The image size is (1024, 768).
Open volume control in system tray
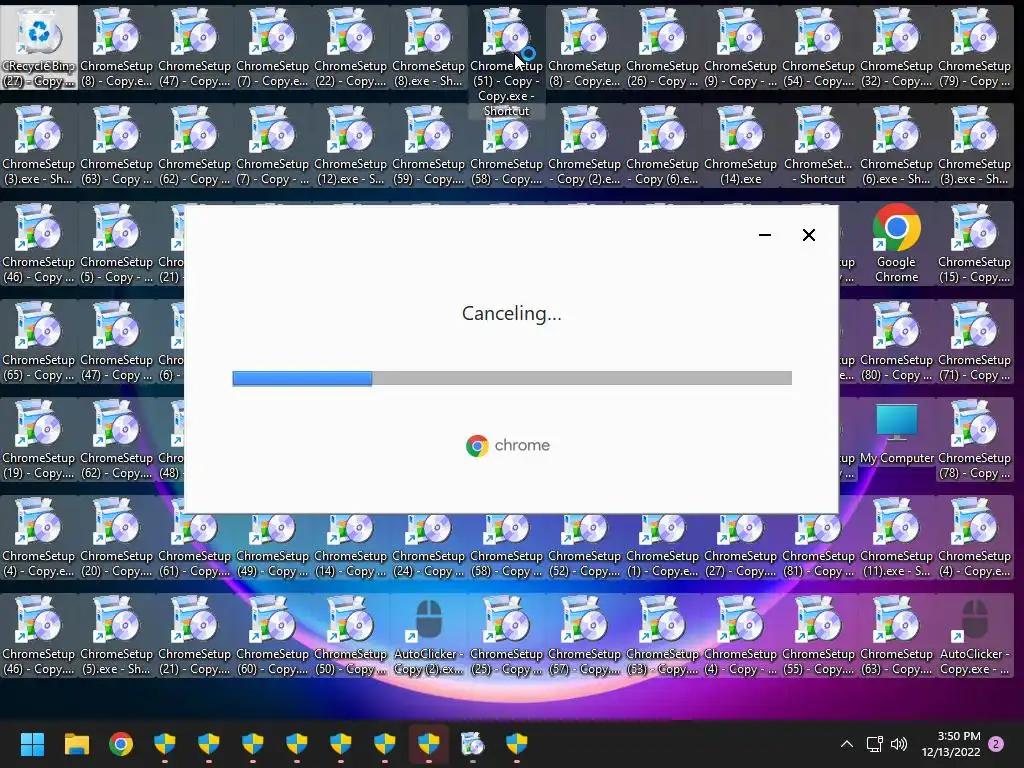[x=899, y=744]
